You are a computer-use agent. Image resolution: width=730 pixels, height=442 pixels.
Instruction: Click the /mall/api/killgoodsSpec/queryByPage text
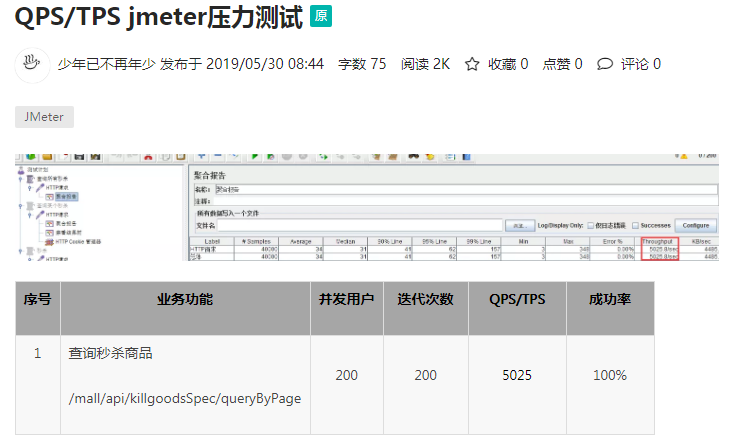185,399
